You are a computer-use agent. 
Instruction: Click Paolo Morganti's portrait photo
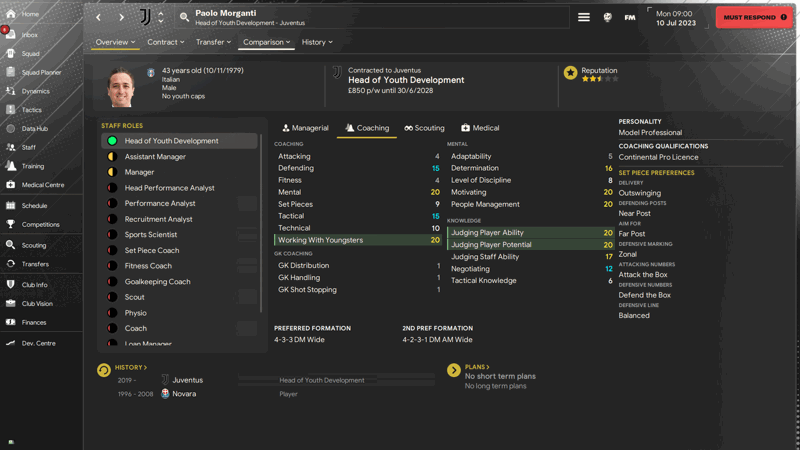[121, 87]
